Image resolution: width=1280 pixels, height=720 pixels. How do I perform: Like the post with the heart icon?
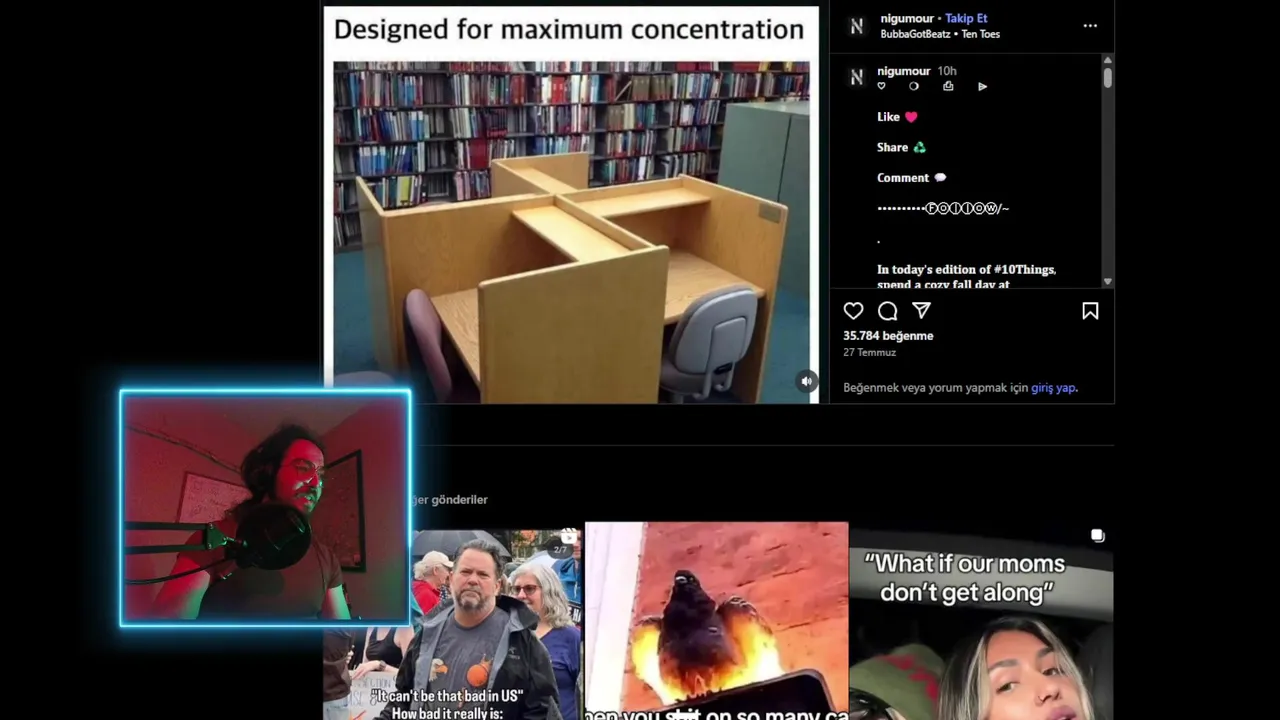click(853, 311)
